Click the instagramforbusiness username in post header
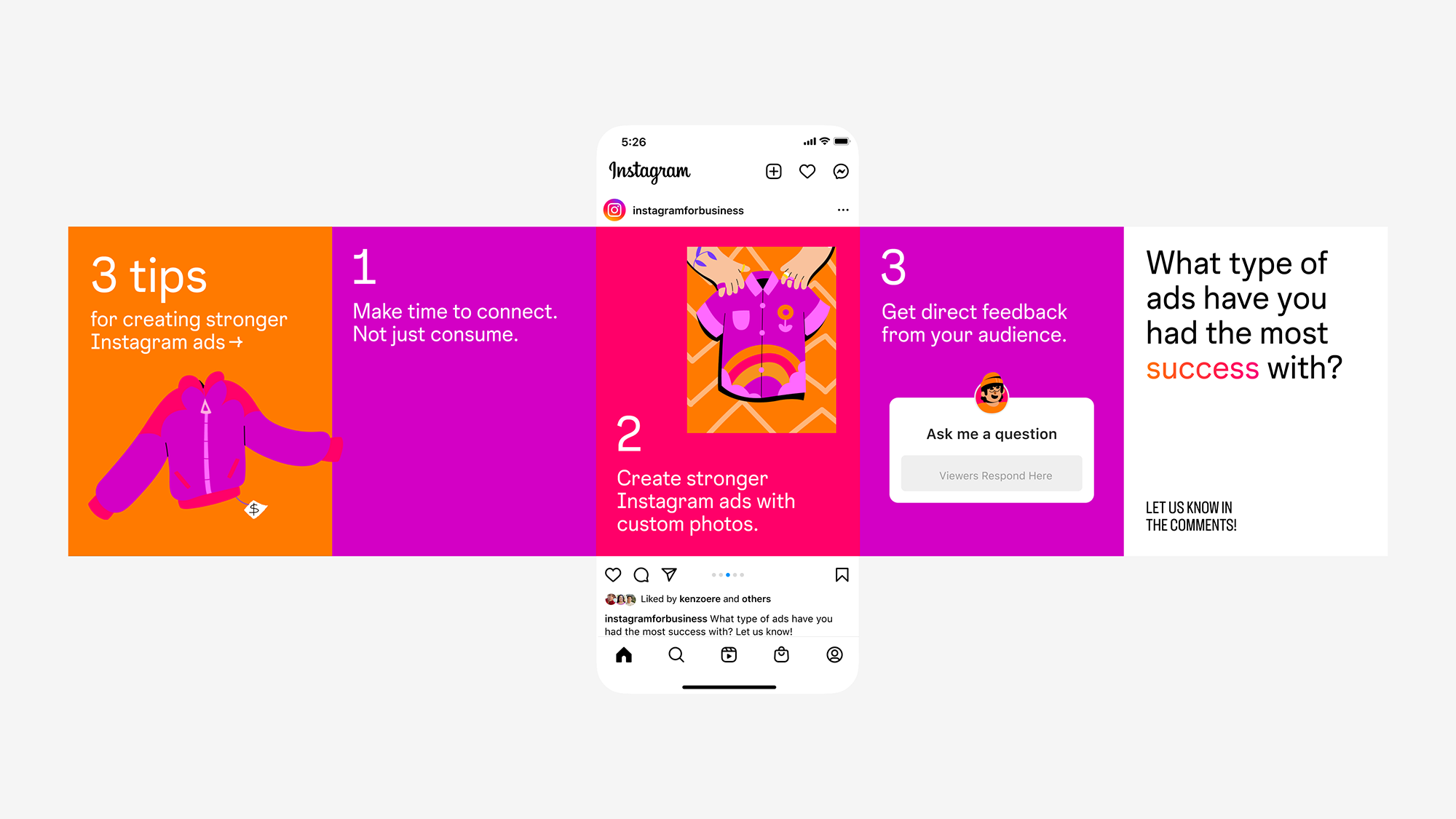Viewport: 1456px width, 819px height. (688, 210)
